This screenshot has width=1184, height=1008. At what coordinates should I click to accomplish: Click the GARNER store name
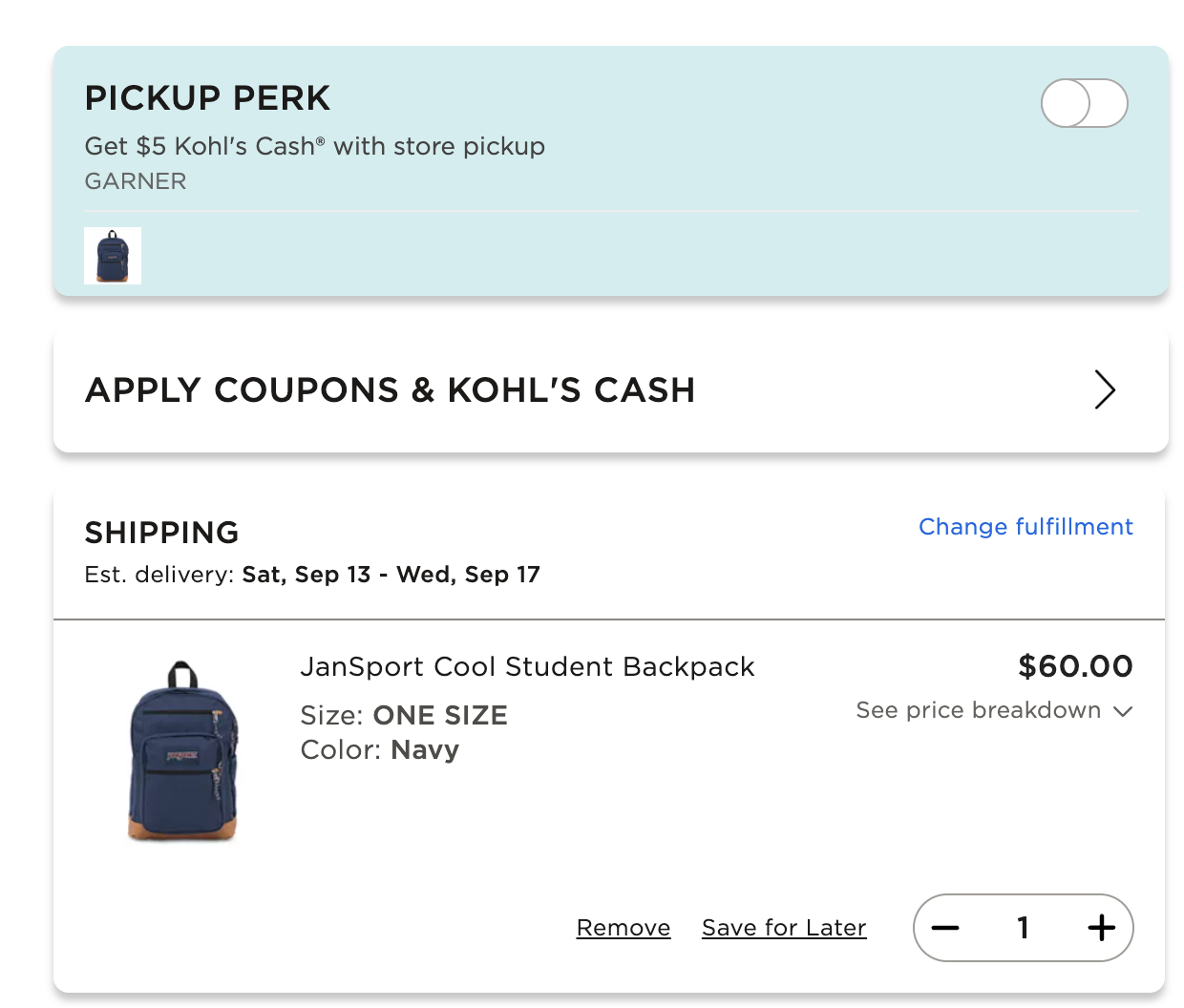[x=136, y=181]
